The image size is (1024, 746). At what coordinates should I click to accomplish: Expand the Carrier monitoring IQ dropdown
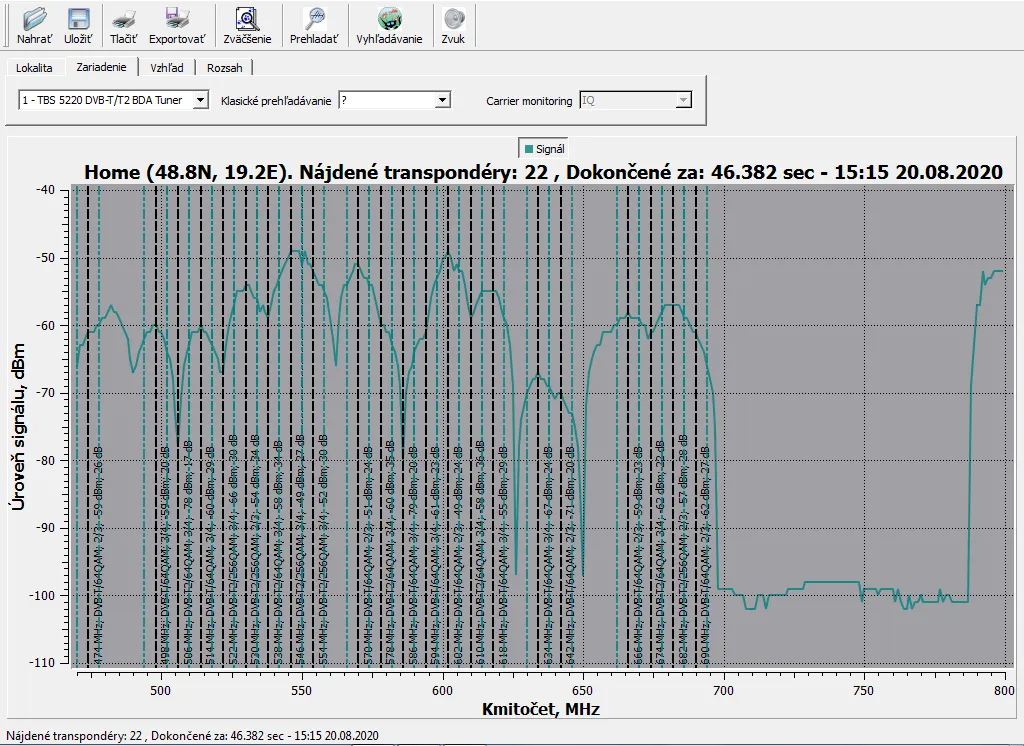[x=683, y=100]
